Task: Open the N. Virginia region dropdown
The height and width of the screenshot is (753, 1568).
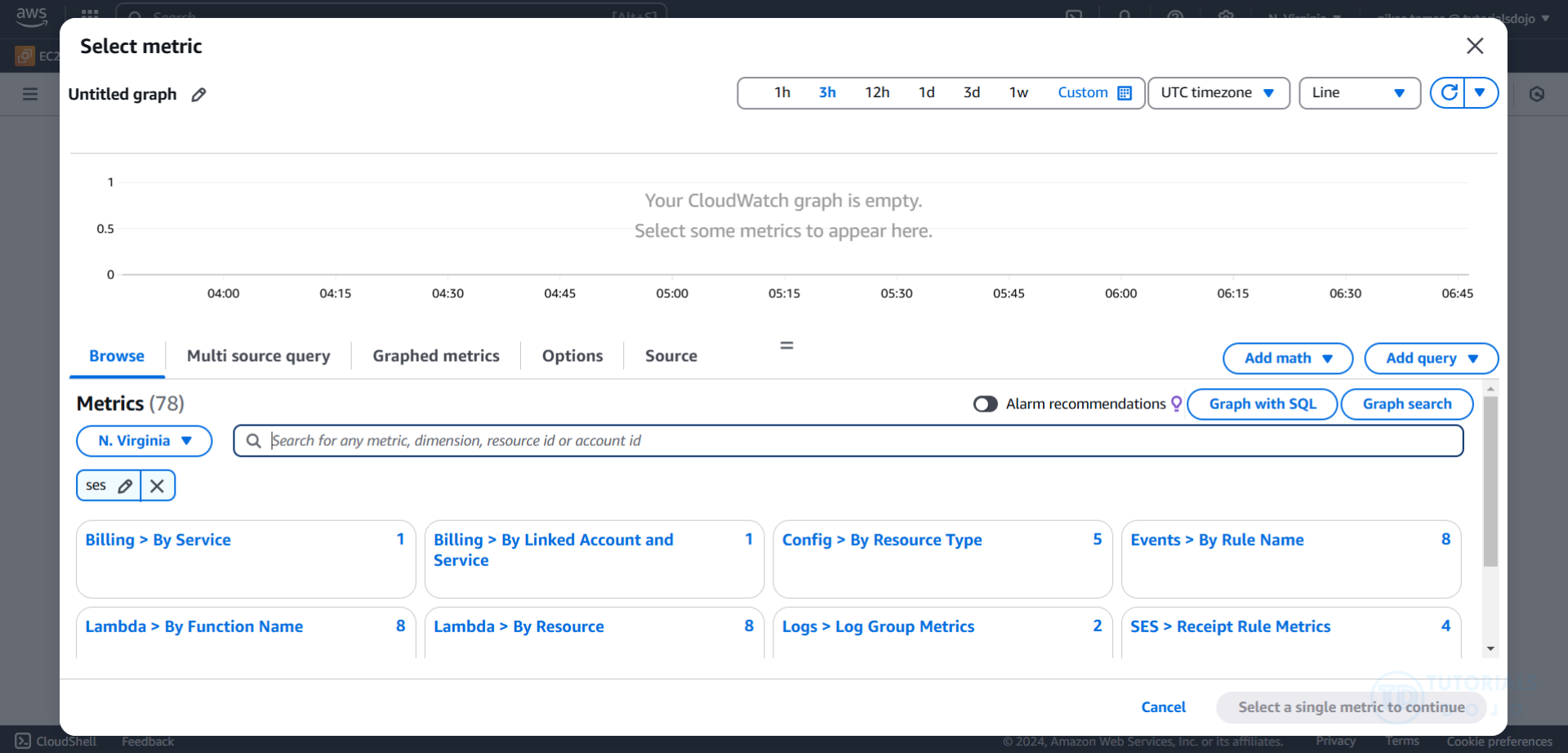Action: coord(145,441)
